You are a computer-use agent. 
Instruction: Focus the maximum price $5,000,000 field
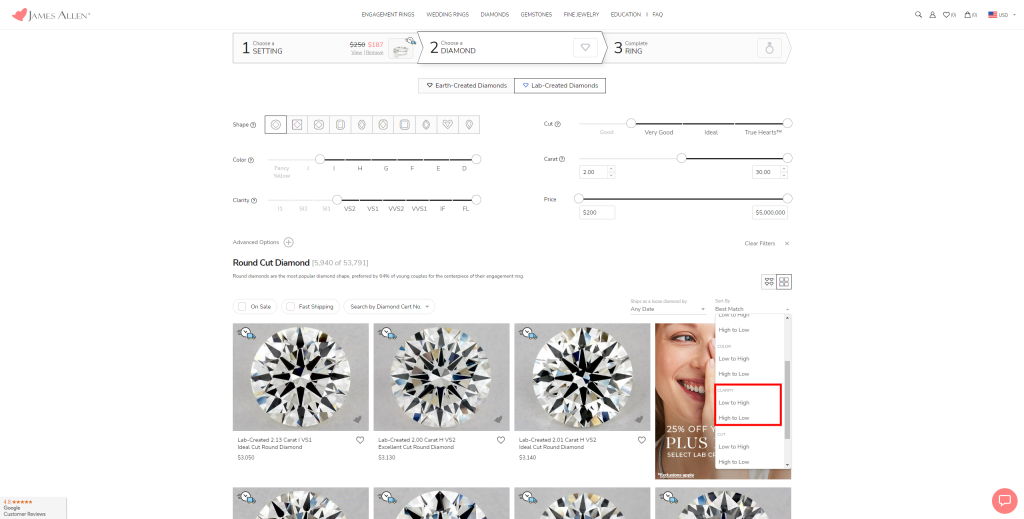pyautogui.click(x=769, y=213)
